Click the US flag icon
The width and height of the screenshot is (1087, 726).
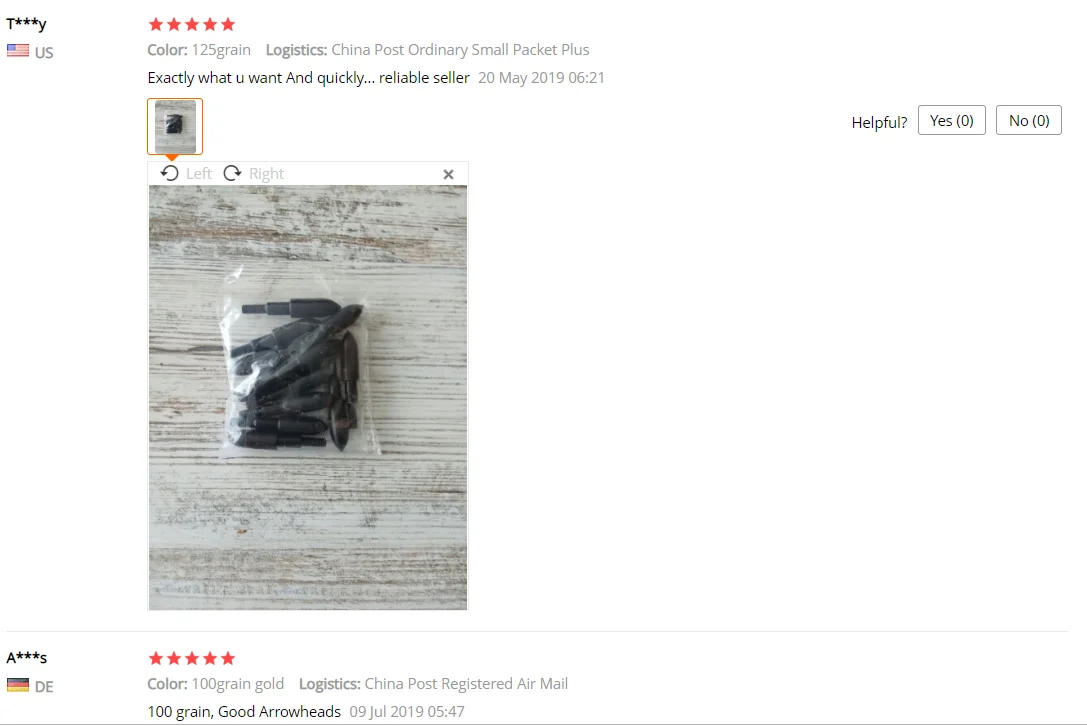coord(18,51)
